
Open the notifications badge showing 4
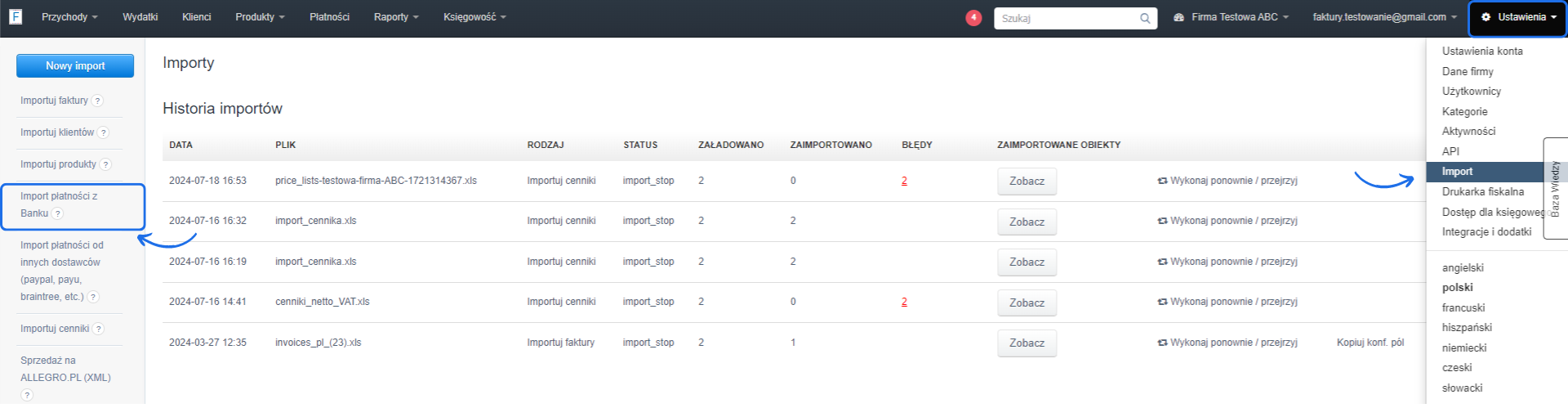pos(973,17)
